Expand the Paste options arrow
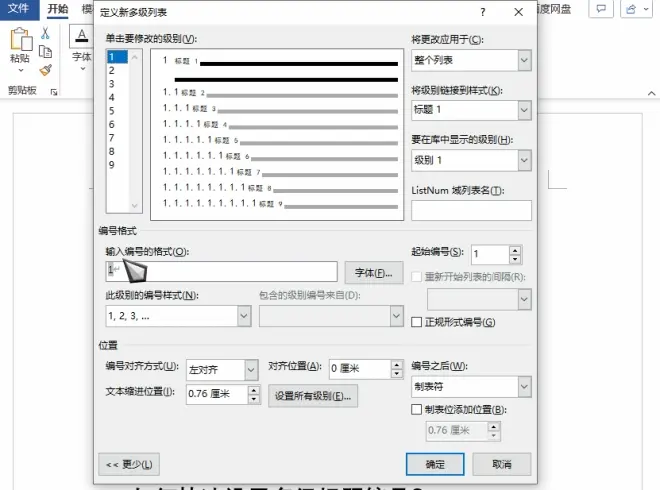 (21, 70)
